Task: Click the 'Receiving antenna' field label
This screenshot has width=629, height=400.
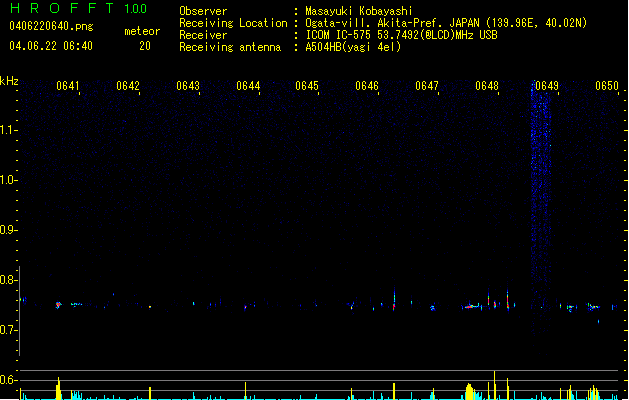Action: (230, 47)
